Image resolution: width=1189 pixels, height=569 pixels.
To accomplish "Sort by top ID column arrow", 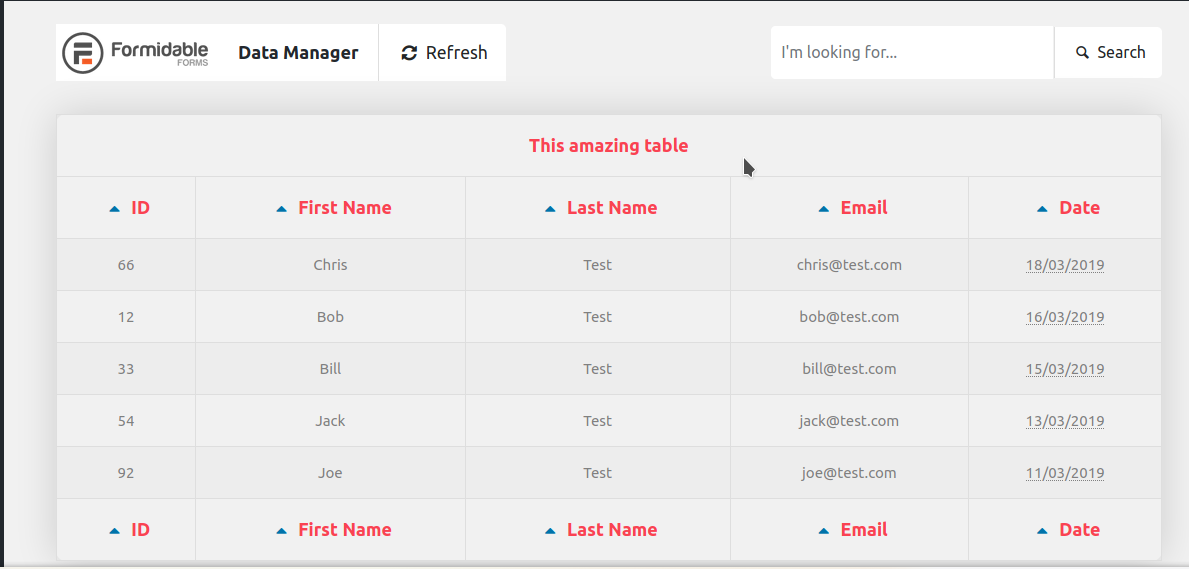I will [115, 209].
